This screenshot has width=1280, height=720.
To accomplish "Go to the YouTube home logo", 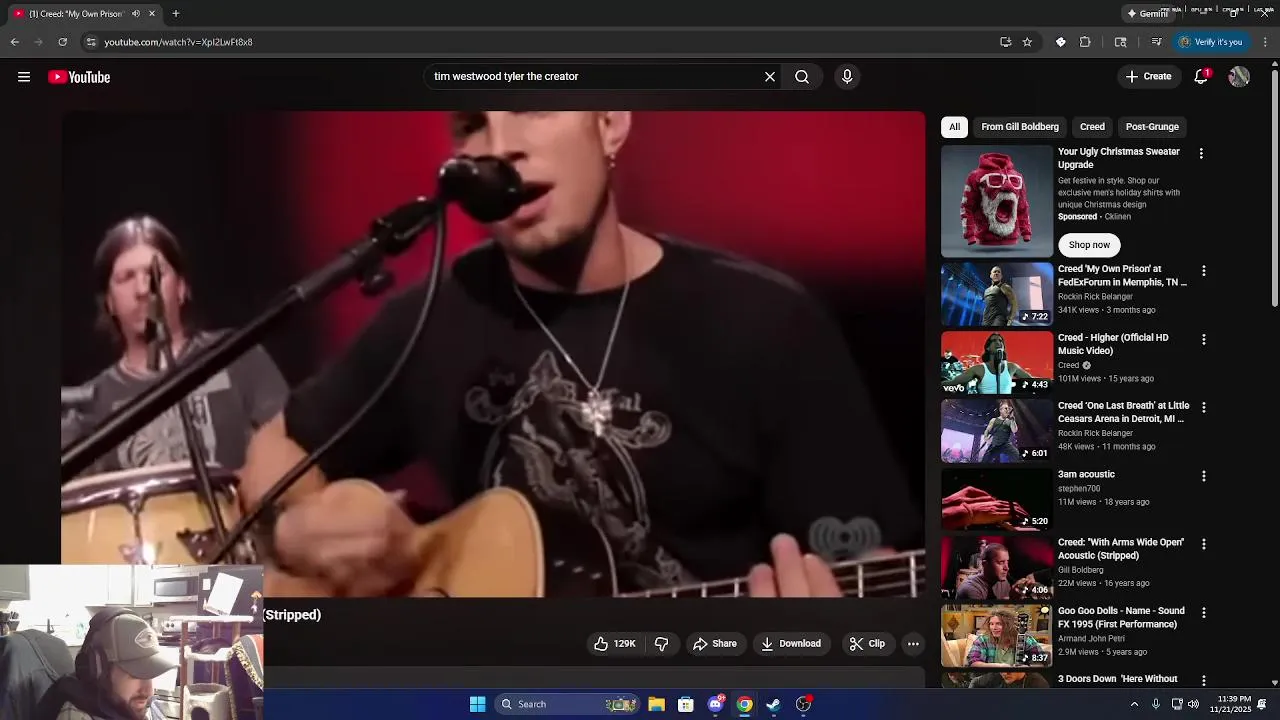I will (x=79, y=77).
